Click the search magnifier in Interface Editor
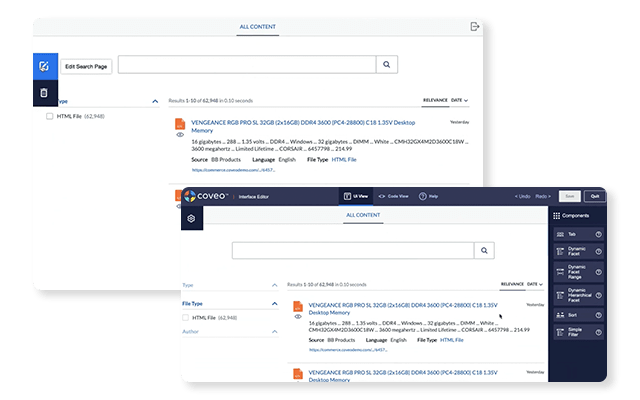 (x=484, y=251)
